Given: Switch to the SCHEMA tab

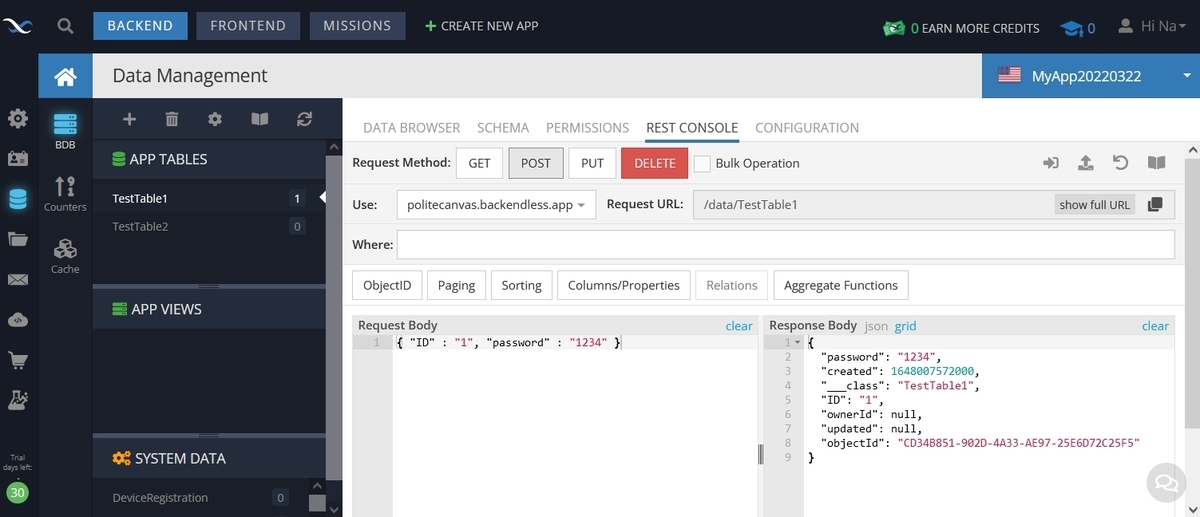Looking at the screenshot, I should coord(503,128).
